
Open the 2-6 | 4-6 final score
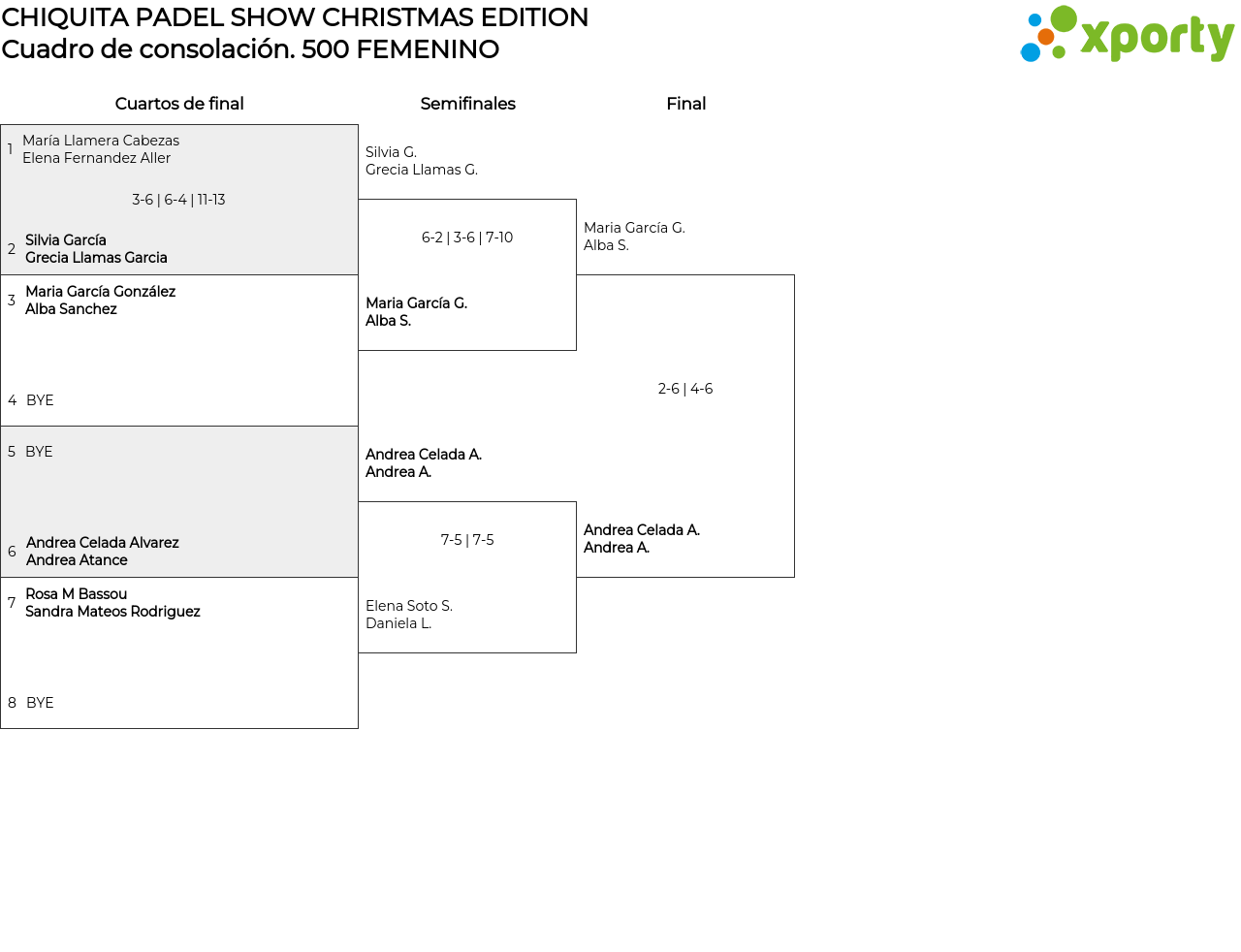point(685,389)
